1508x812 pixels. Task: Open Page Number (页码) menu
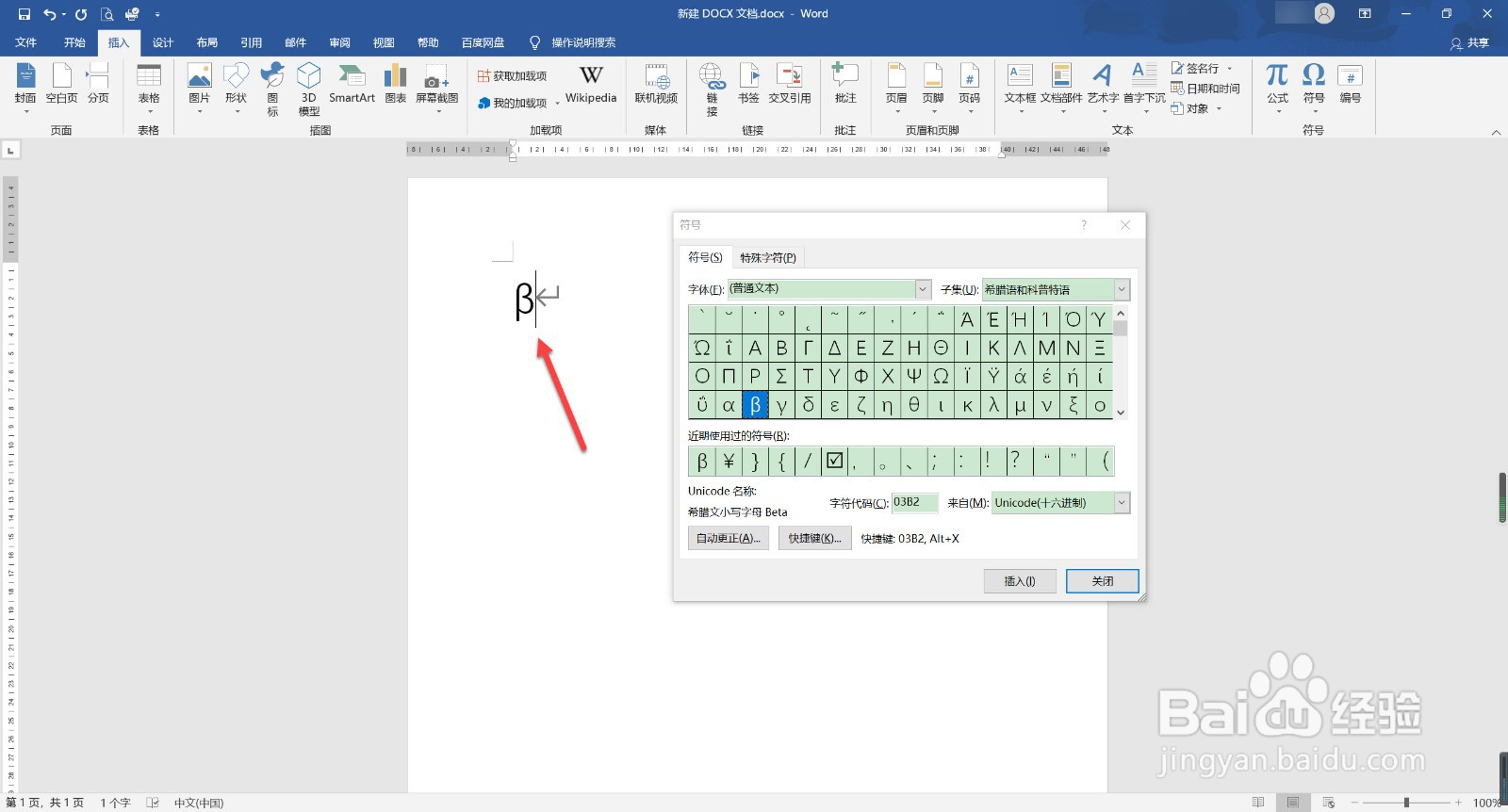(x=970, y=88)
